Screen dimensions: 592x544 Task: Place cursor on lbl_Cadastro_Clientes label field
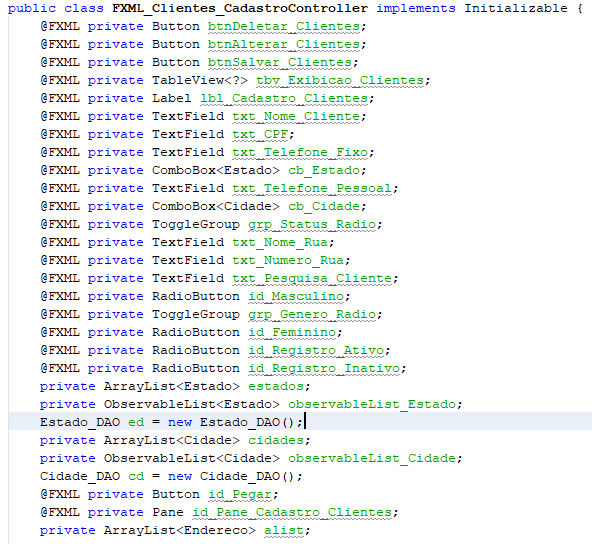(x=284, y=99)
